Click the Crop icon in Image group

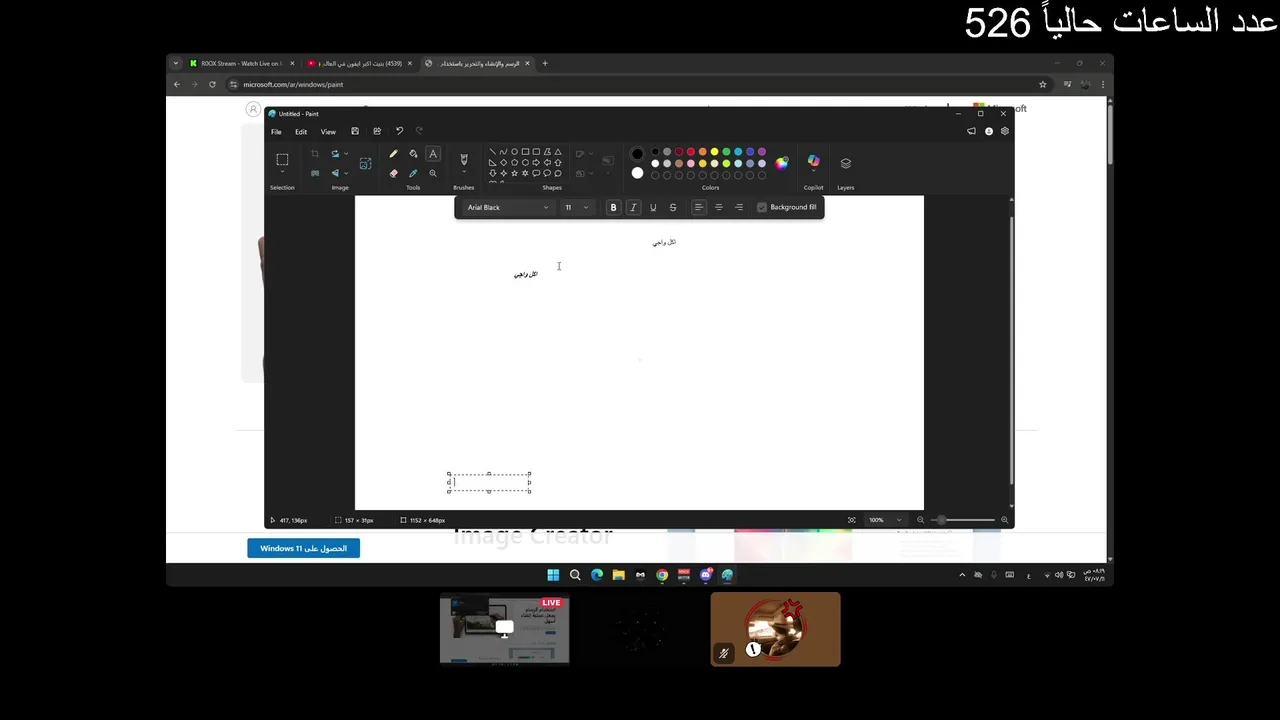coord(315,154)
